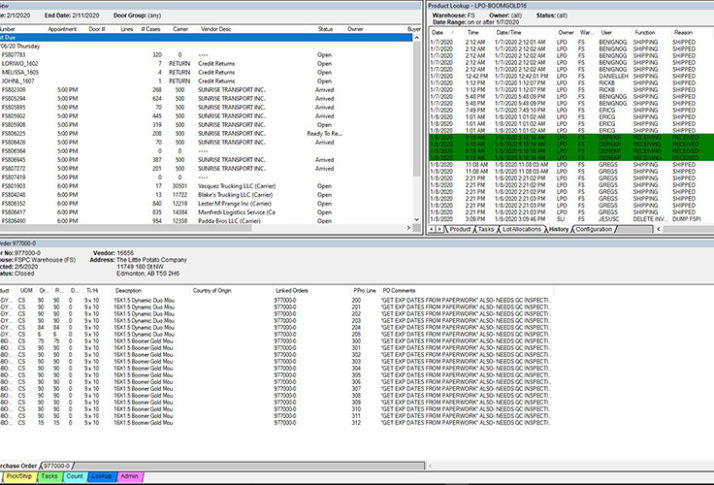714x485 pixels.
Task: Select the JOHNL_1607 credit return row
Action: coord(206,81)
